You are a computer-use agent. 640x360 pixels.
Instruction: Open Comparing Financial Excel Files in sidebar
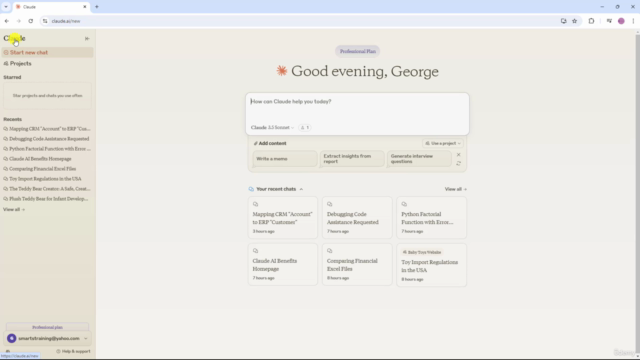tap(40, 169)
